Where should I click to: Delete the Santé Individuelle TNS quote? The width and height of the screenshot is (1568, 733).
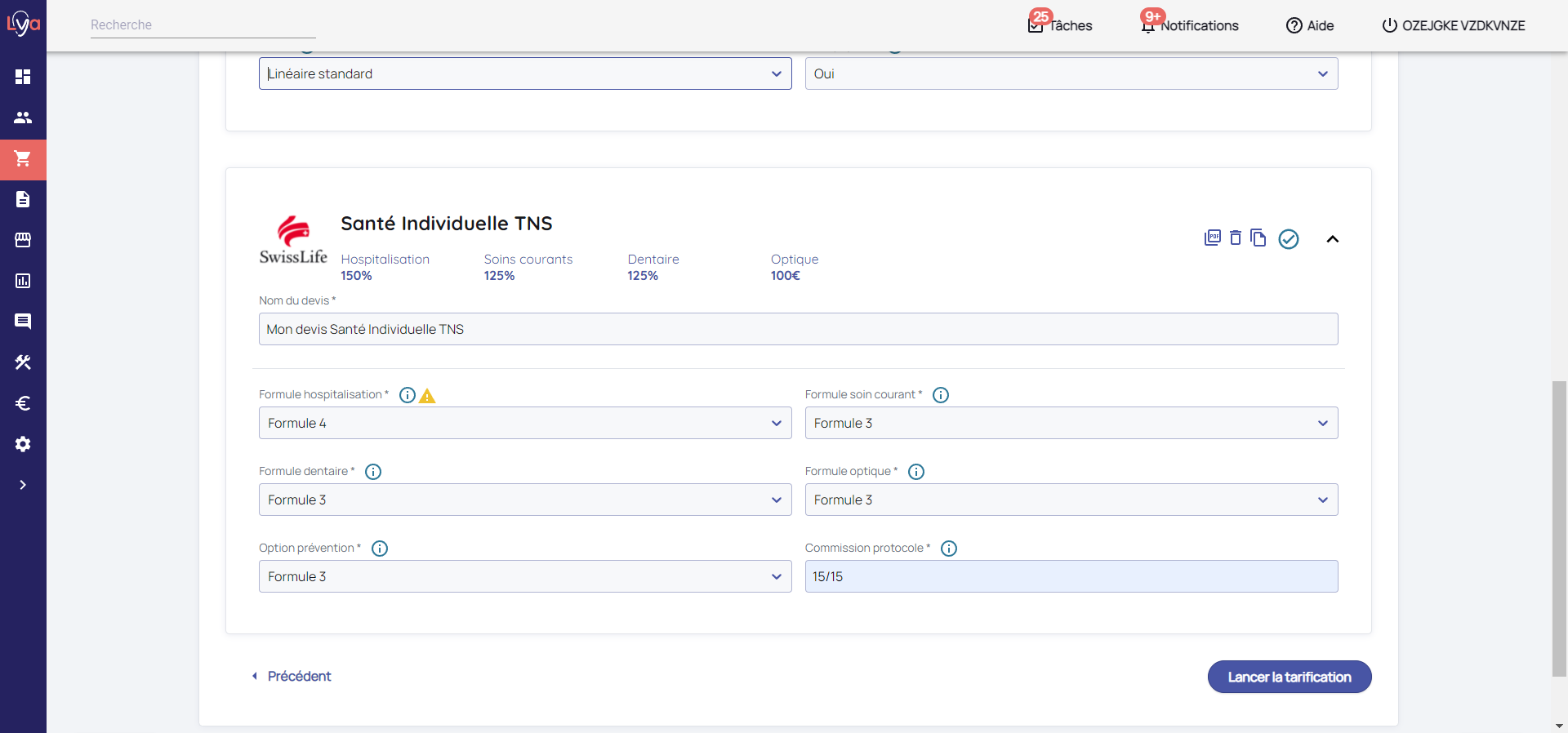pos(1236,238)
